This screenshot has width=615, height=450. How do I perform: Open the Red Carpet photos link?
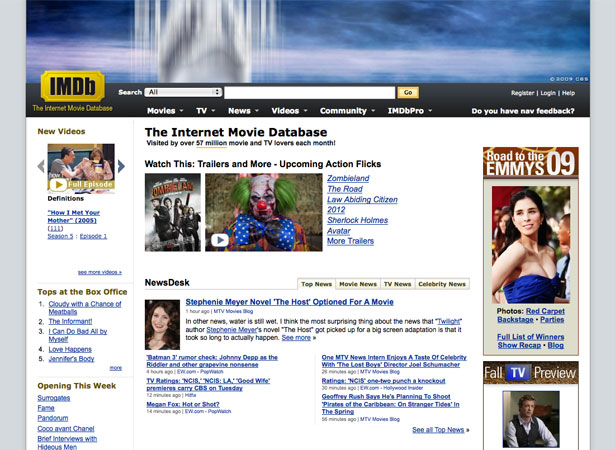pos(545,311)
